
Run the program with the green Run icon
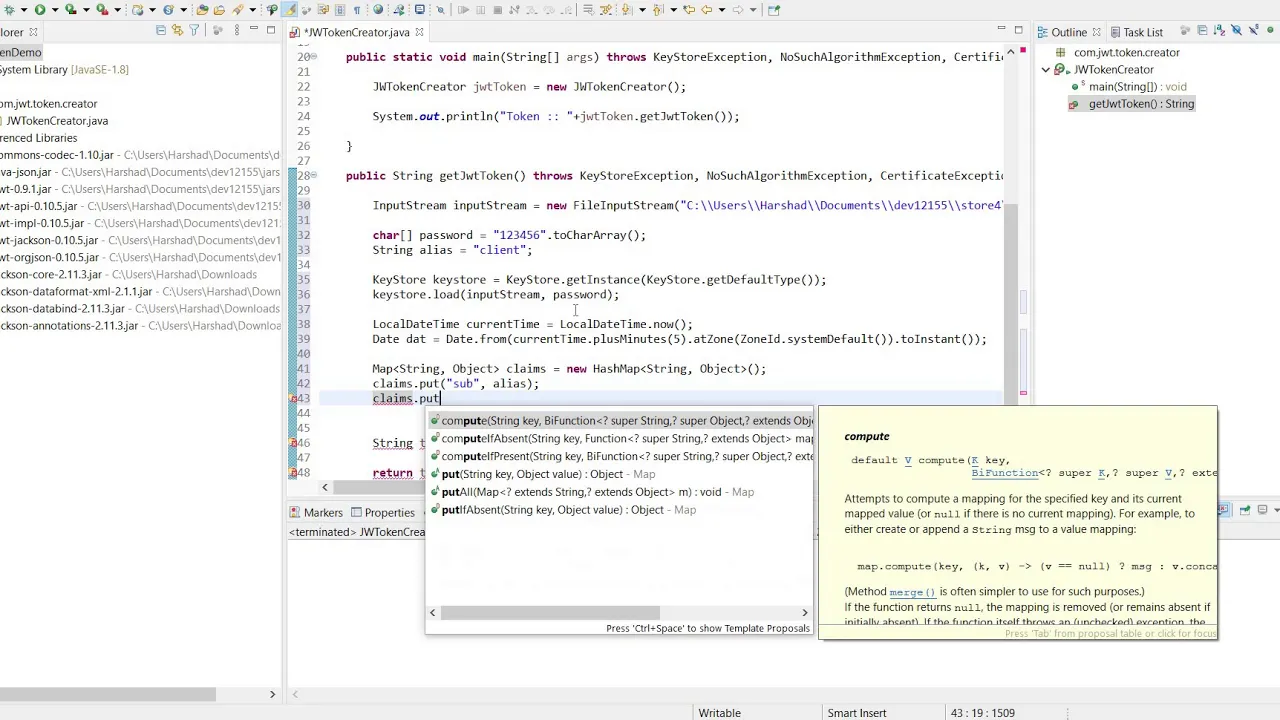tap(39, 10)
